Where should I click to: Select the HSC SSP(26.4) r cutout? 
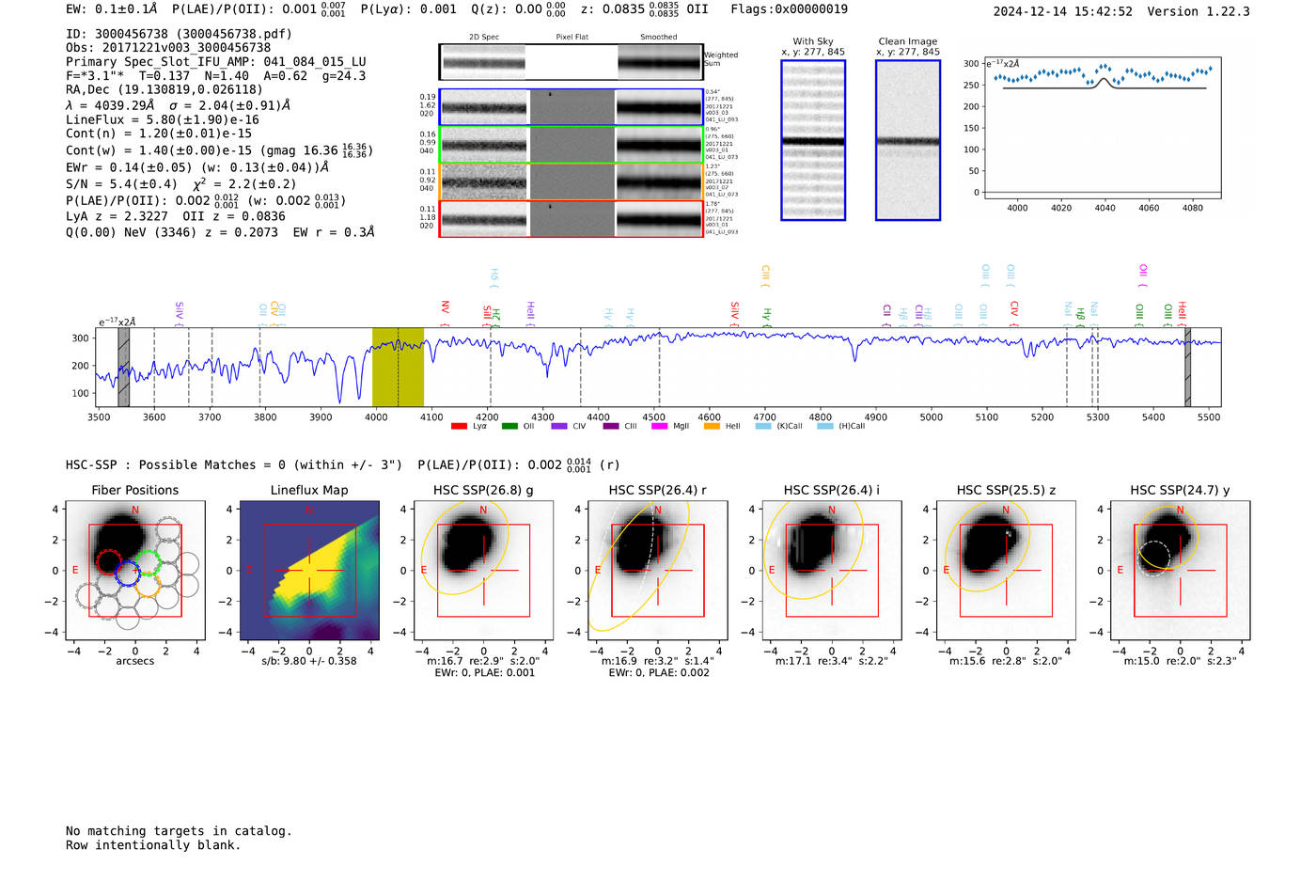click(x=658, y=571)
